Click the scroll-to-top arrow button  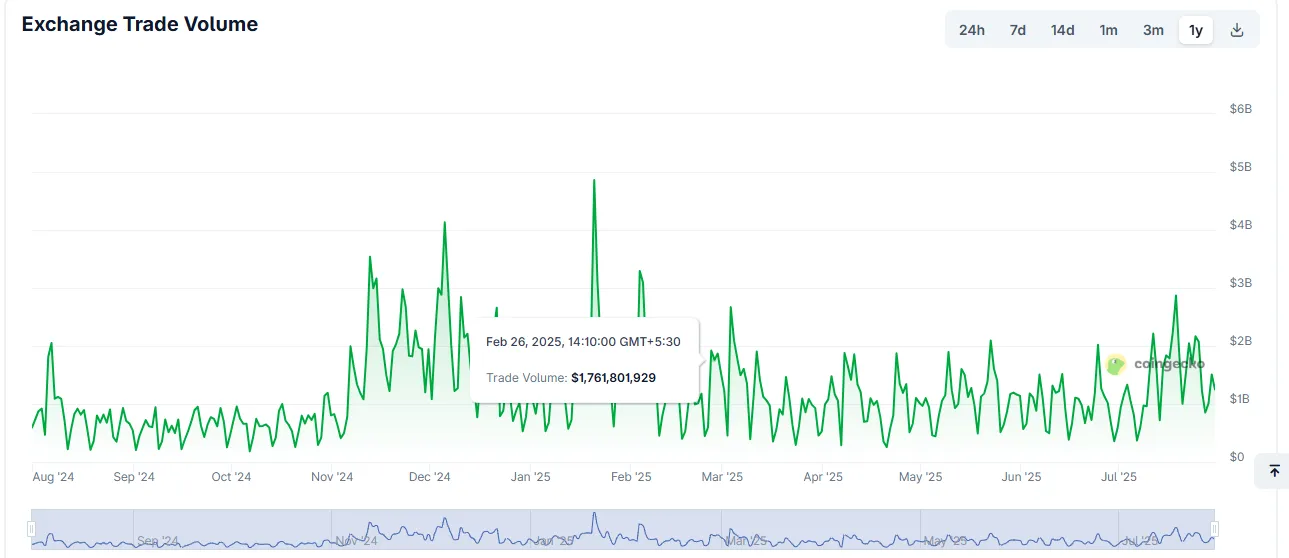point(1273,470)
